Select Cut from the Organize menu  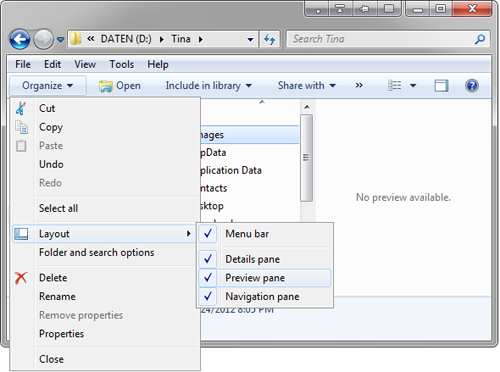[106, 108]
